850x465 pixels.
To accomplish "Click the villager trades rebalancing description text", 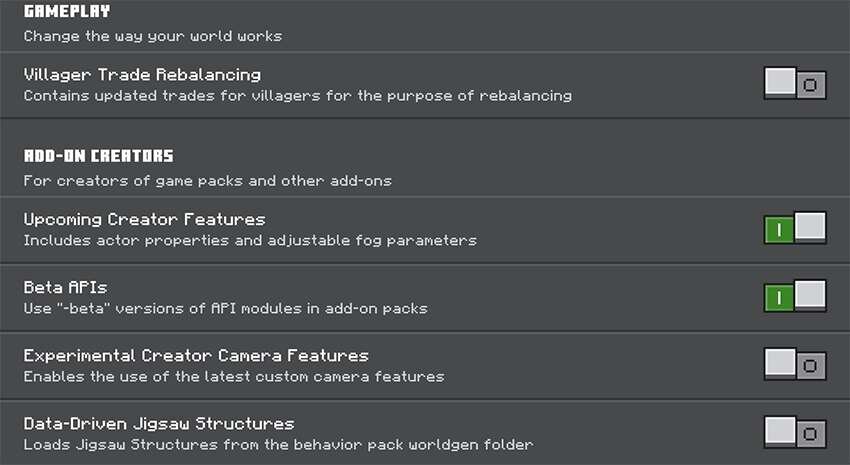I will (x=297, y=96).
